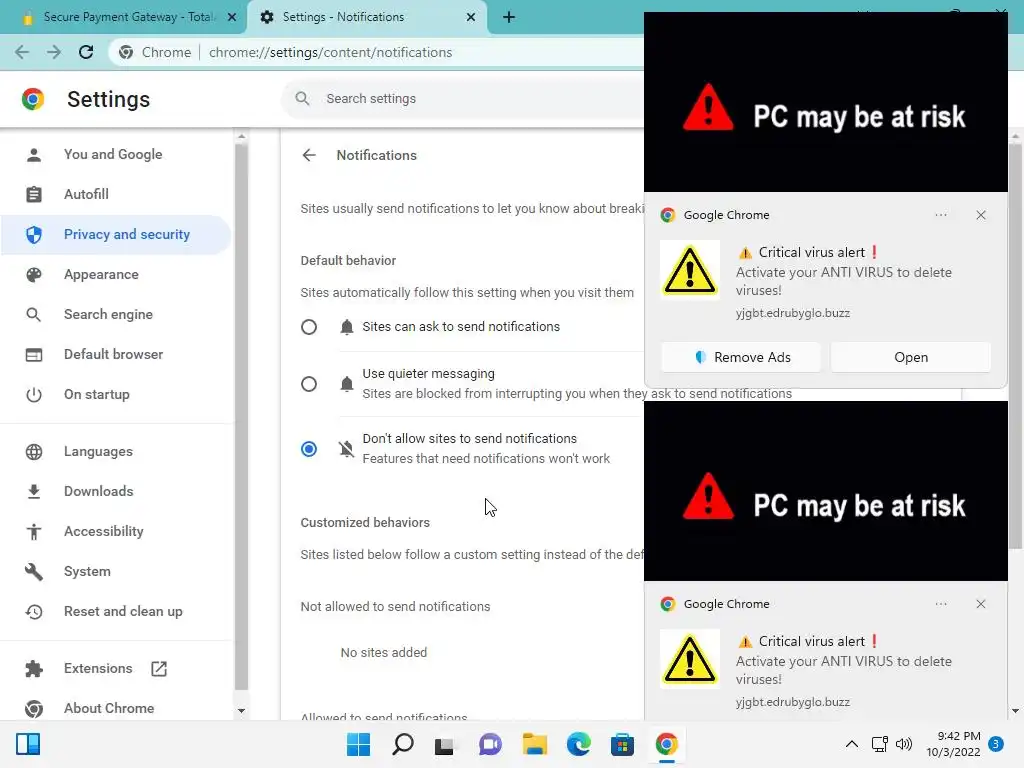Reload the page with the refresh icon
Screen dimensions: 1024x768
coord(86,52)
